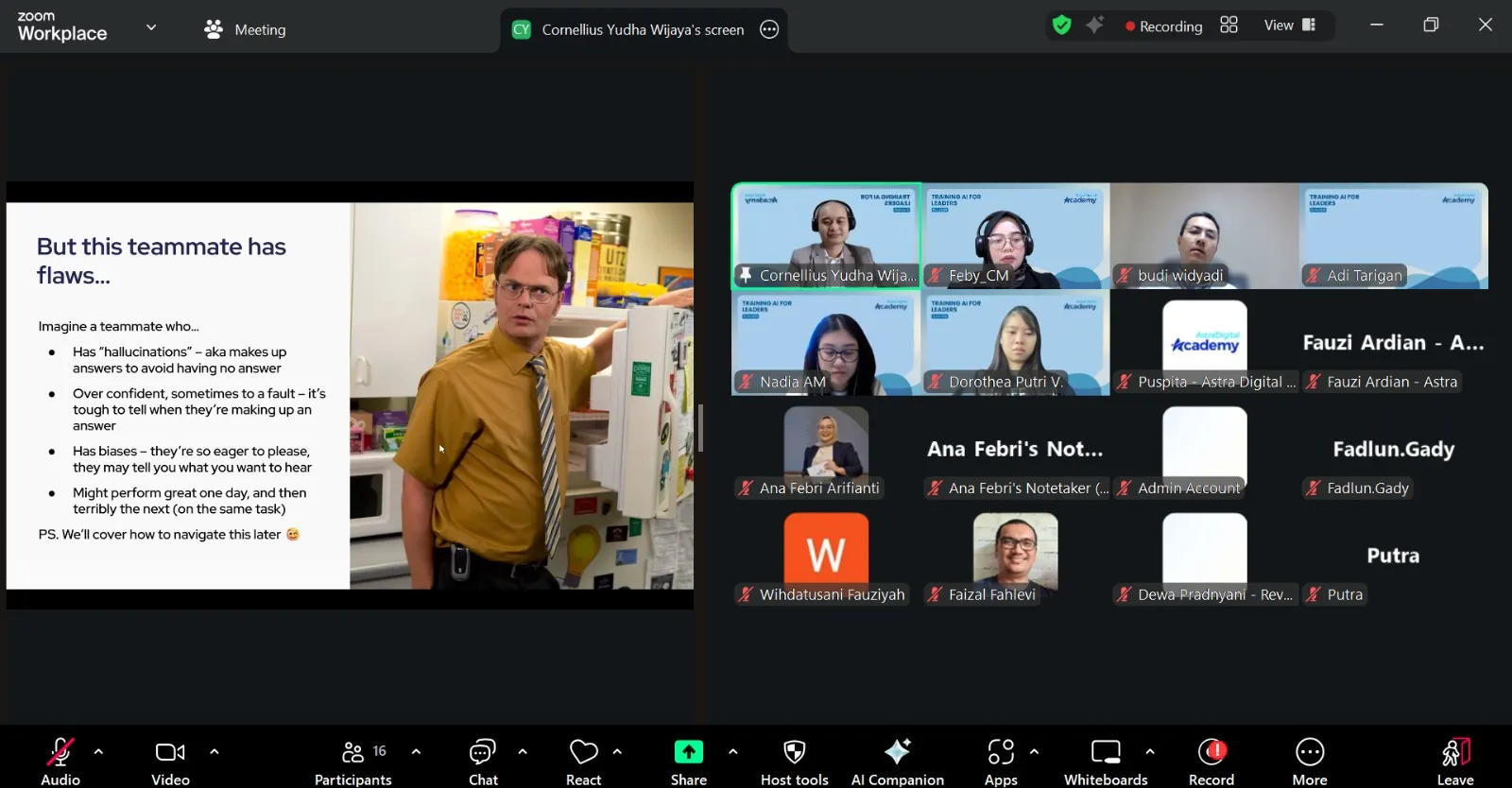Expand the Whiteboards options caret
Screen dimensions: 1512x788
click(x=1150, y=752)
